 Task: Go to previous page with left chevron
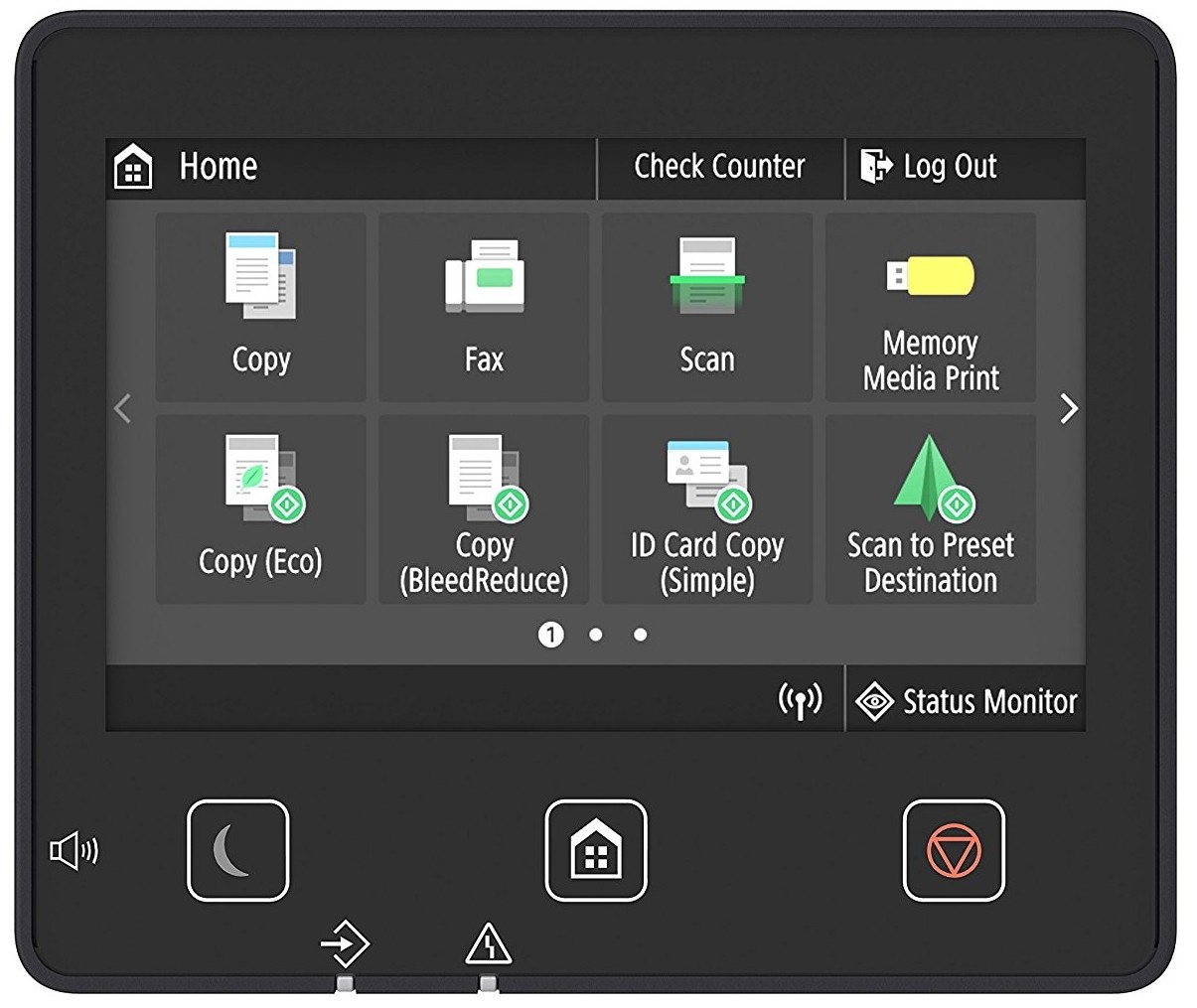coord(123,408)
